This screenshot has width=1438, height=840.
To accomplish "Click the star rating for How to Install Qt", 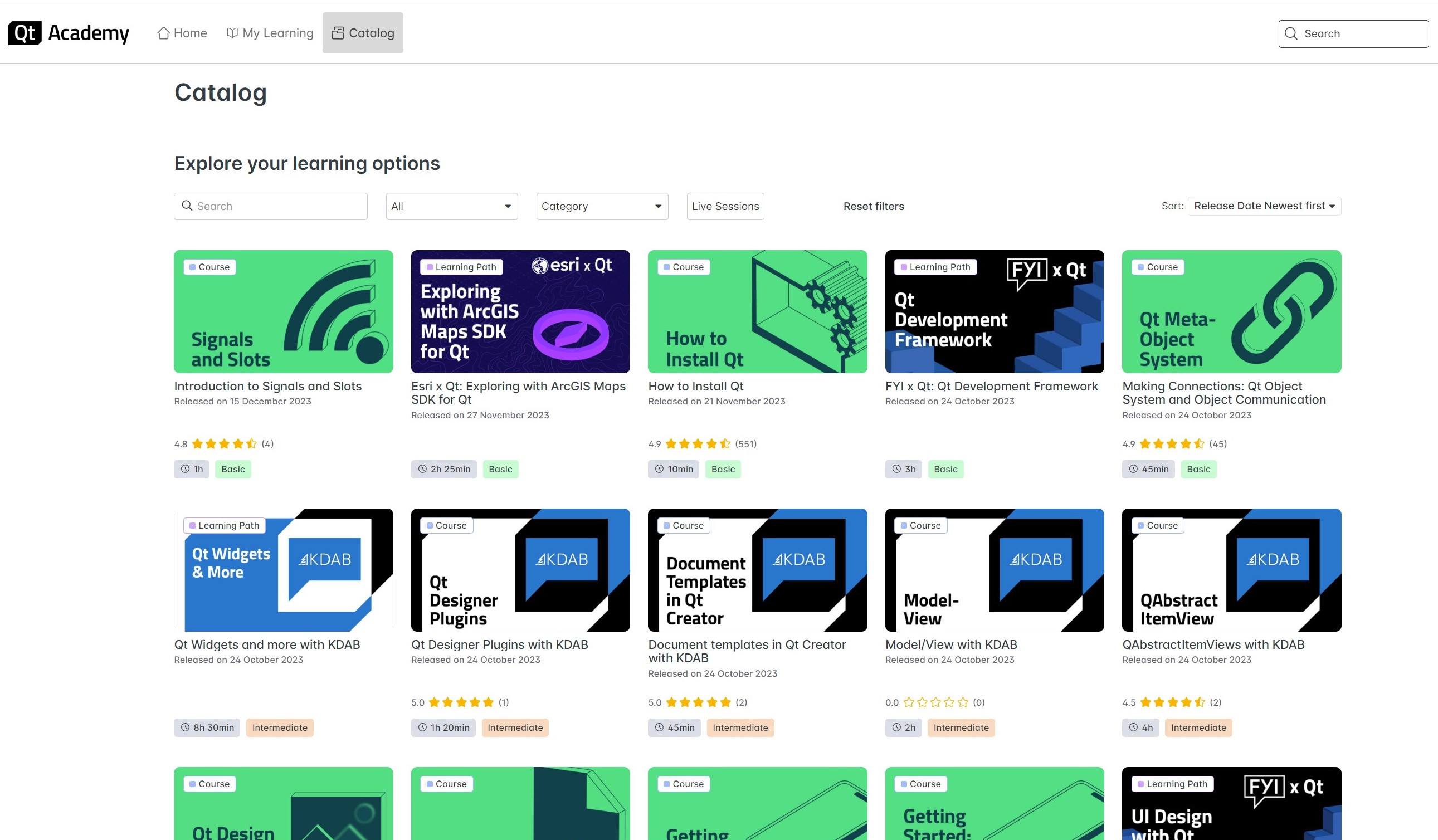I will pyautogui.click(x=698, y=444).
